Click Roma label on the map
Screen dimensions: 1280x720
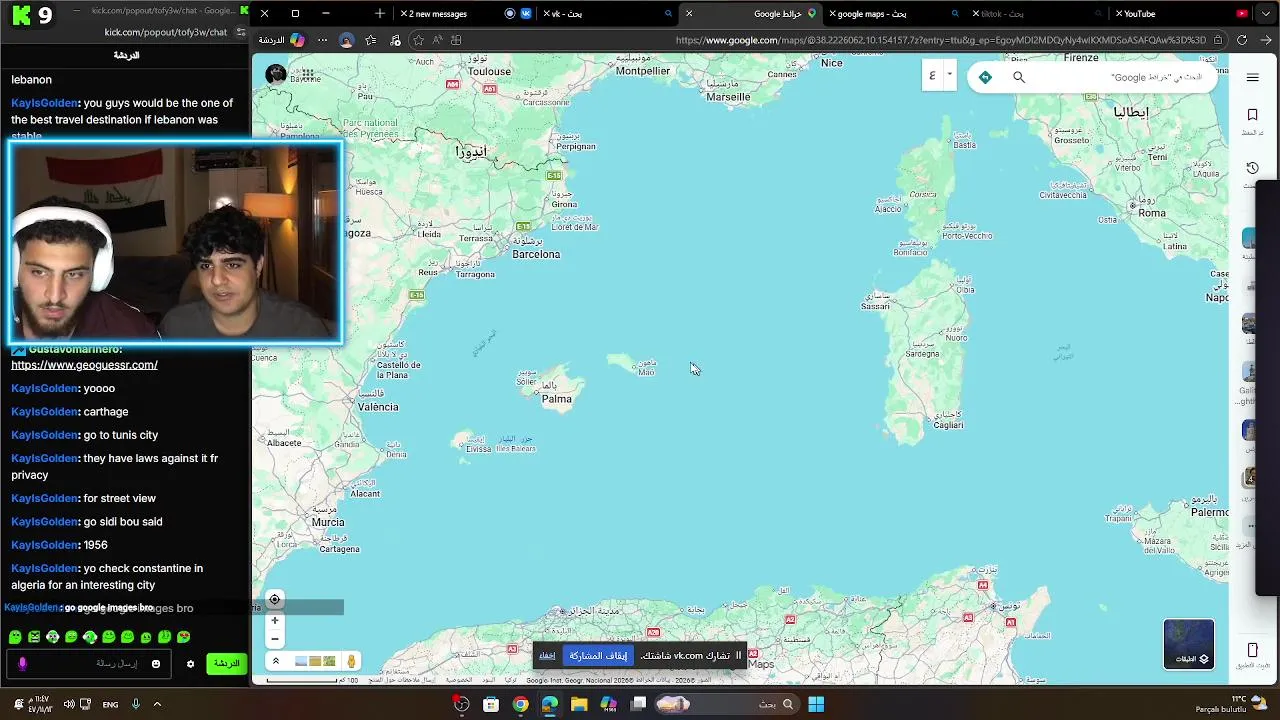click(x=1152, y=213)
